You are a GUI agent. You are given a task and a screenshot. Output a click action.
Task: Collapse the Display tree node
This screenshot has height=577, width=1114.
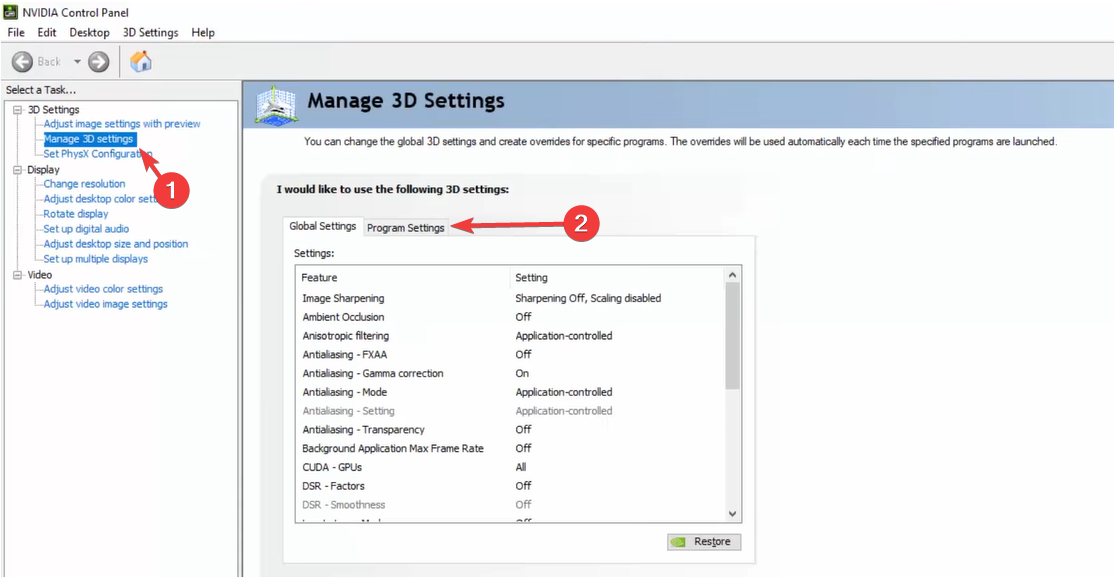[18, 170]
